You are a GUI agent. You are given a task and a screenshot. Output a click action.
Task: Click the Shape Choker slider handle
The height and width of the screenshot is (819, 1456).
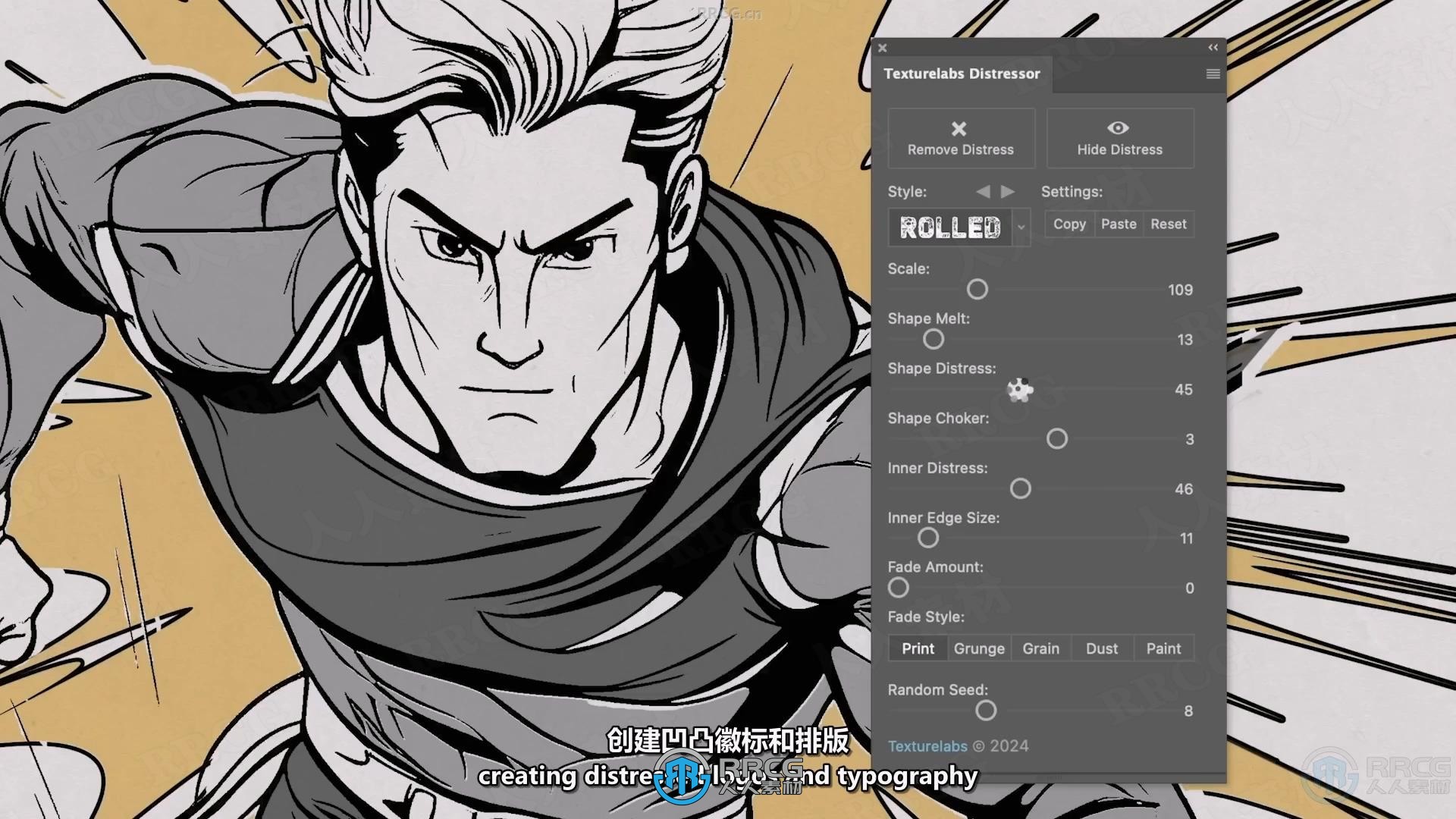[x=1057, y=438]
